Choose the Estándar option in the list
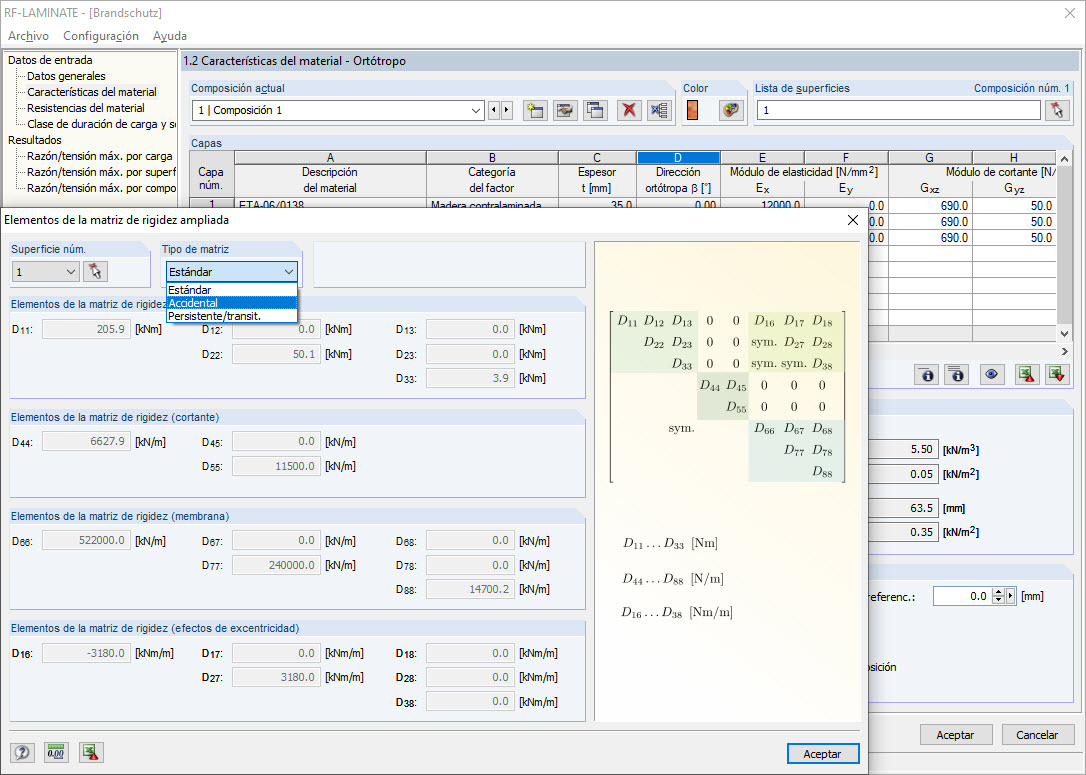 [231, 289]
